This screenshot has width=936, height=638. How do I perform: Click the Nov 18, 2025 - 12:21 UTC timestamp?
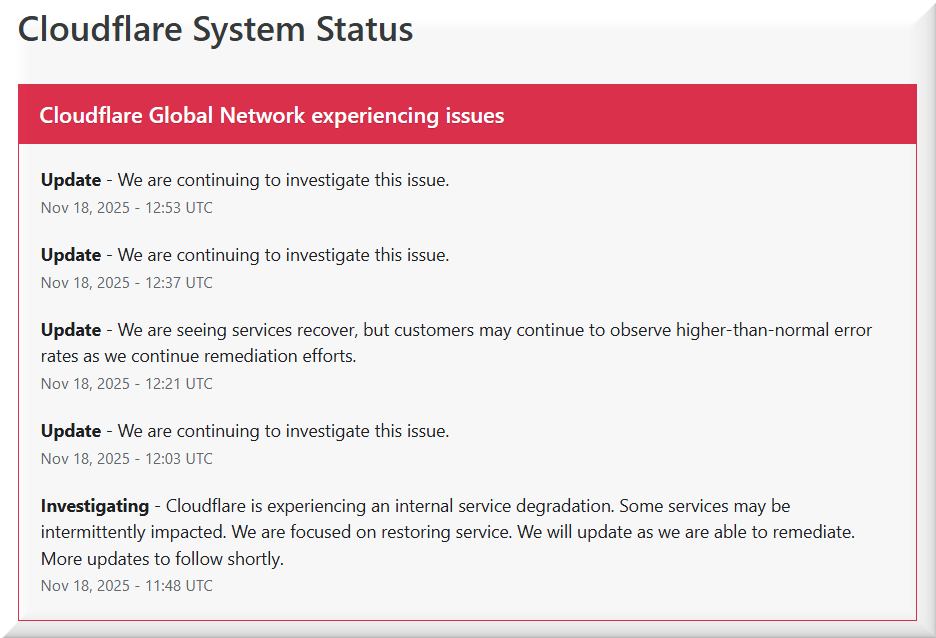(x=126, y=384)
